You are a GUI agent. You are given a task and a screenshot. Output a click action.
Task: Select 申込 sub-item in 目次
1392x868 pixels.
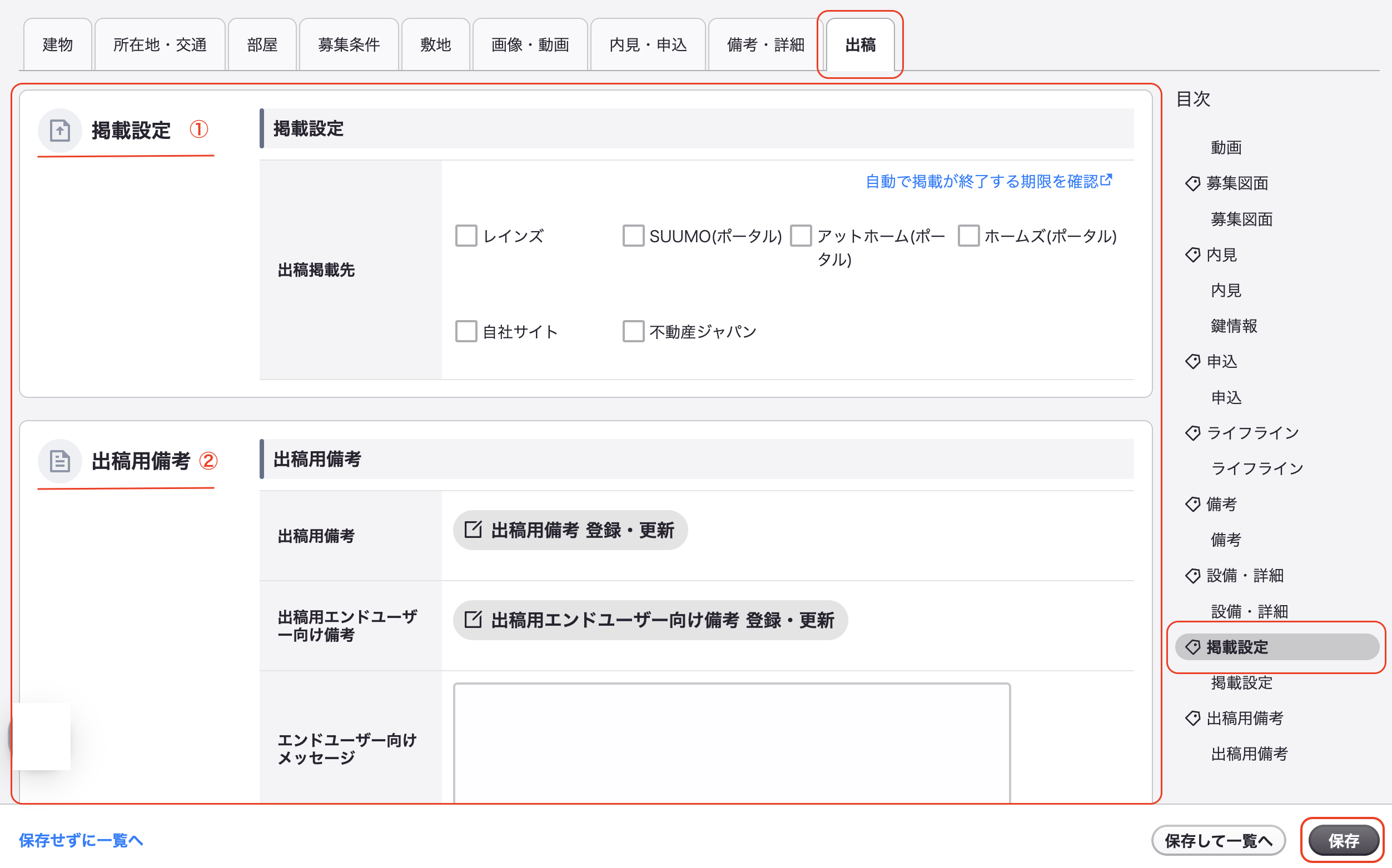click(1226, 397)
